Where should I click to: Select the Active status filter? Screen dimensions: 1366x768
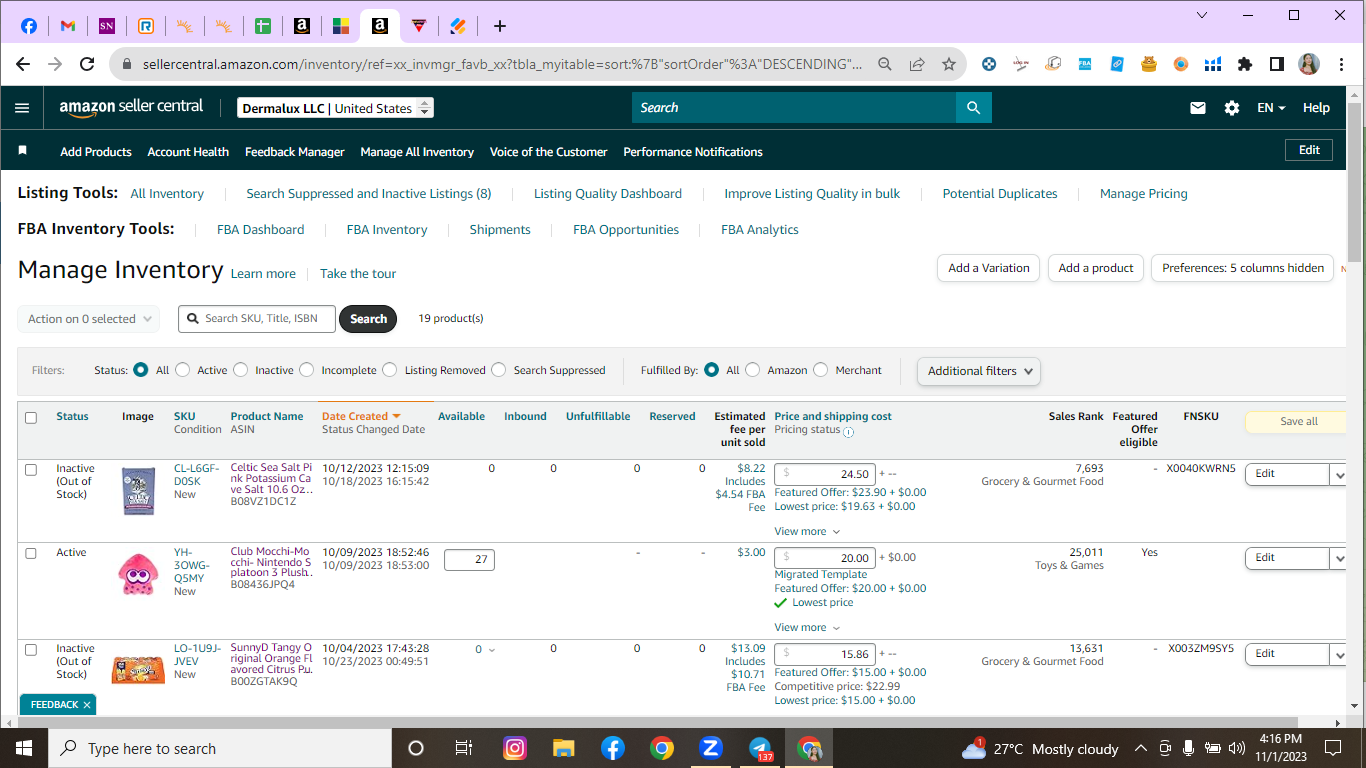click(182, 370)
